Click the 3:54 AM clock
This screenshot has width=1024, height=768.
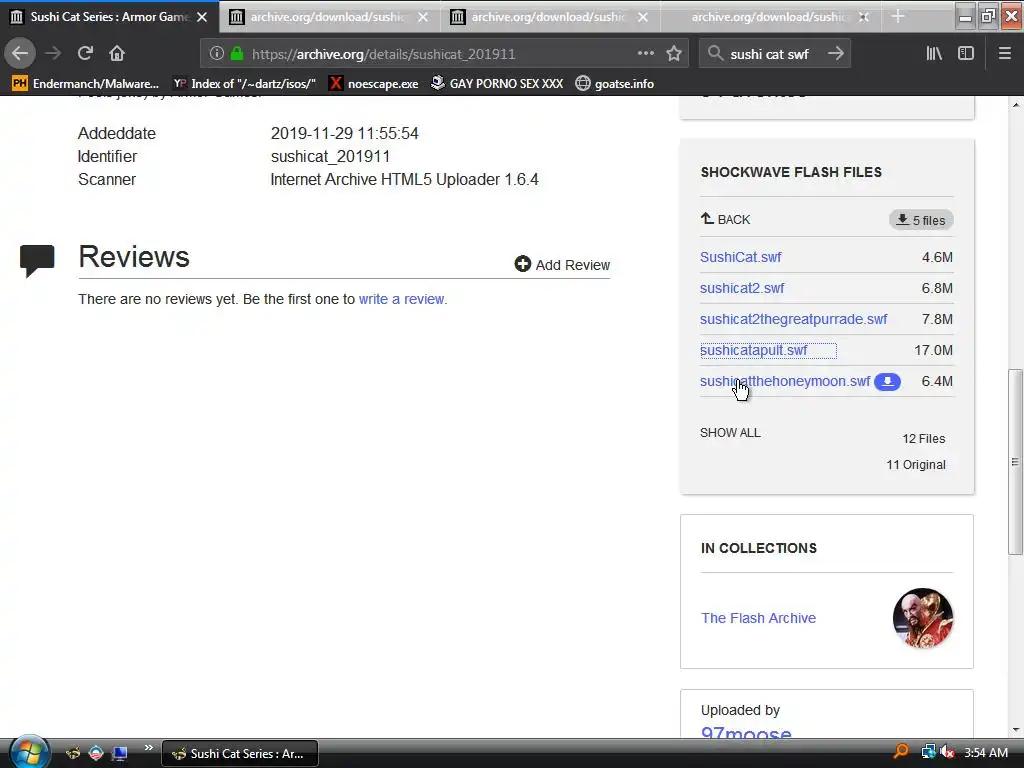(985, 752)
